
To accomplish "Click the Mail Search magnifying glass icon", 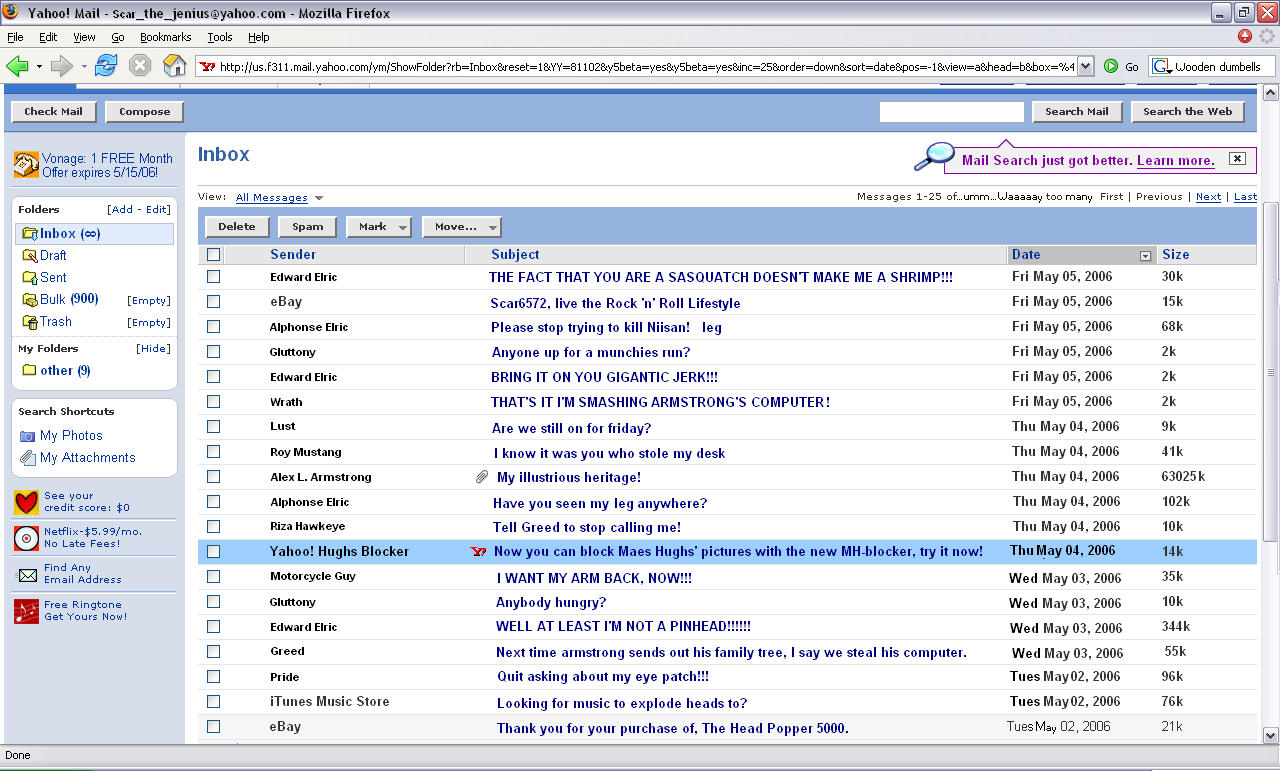I will pos(935,157).
